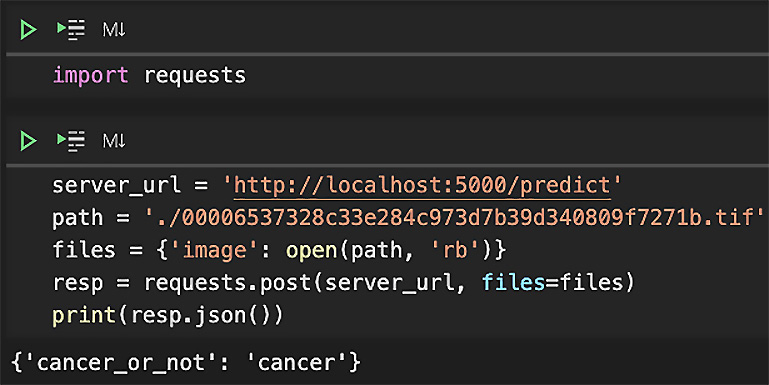Run by line in import requests cell
Image resolution: width=769 pixels, height=385 pixels.
(71, 30)
